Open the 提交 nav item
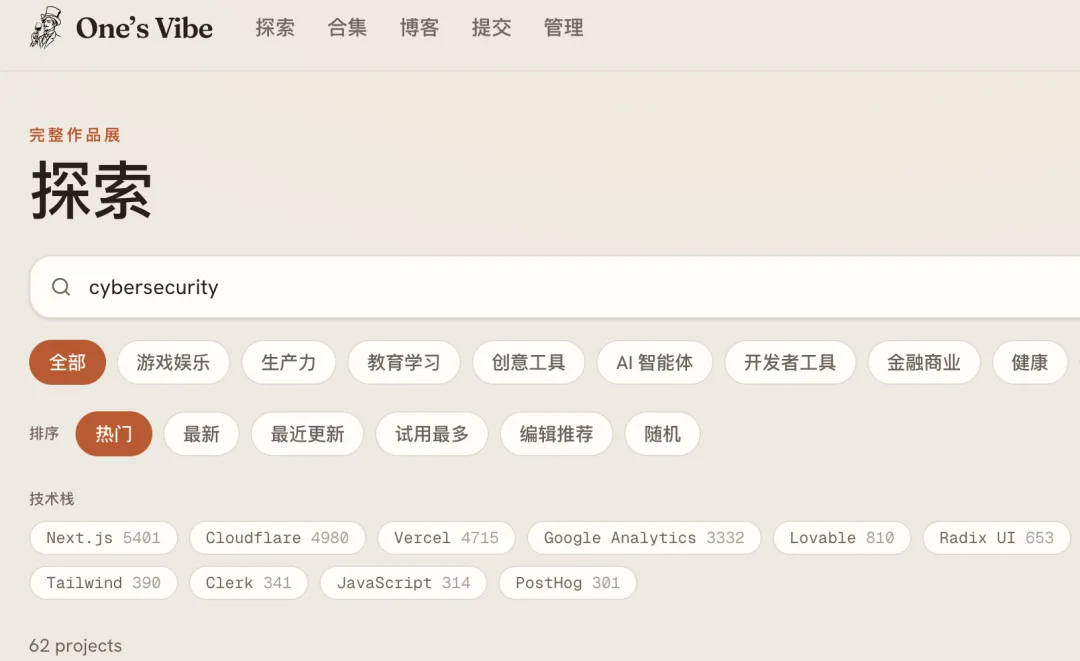 (x=491, y=28)
